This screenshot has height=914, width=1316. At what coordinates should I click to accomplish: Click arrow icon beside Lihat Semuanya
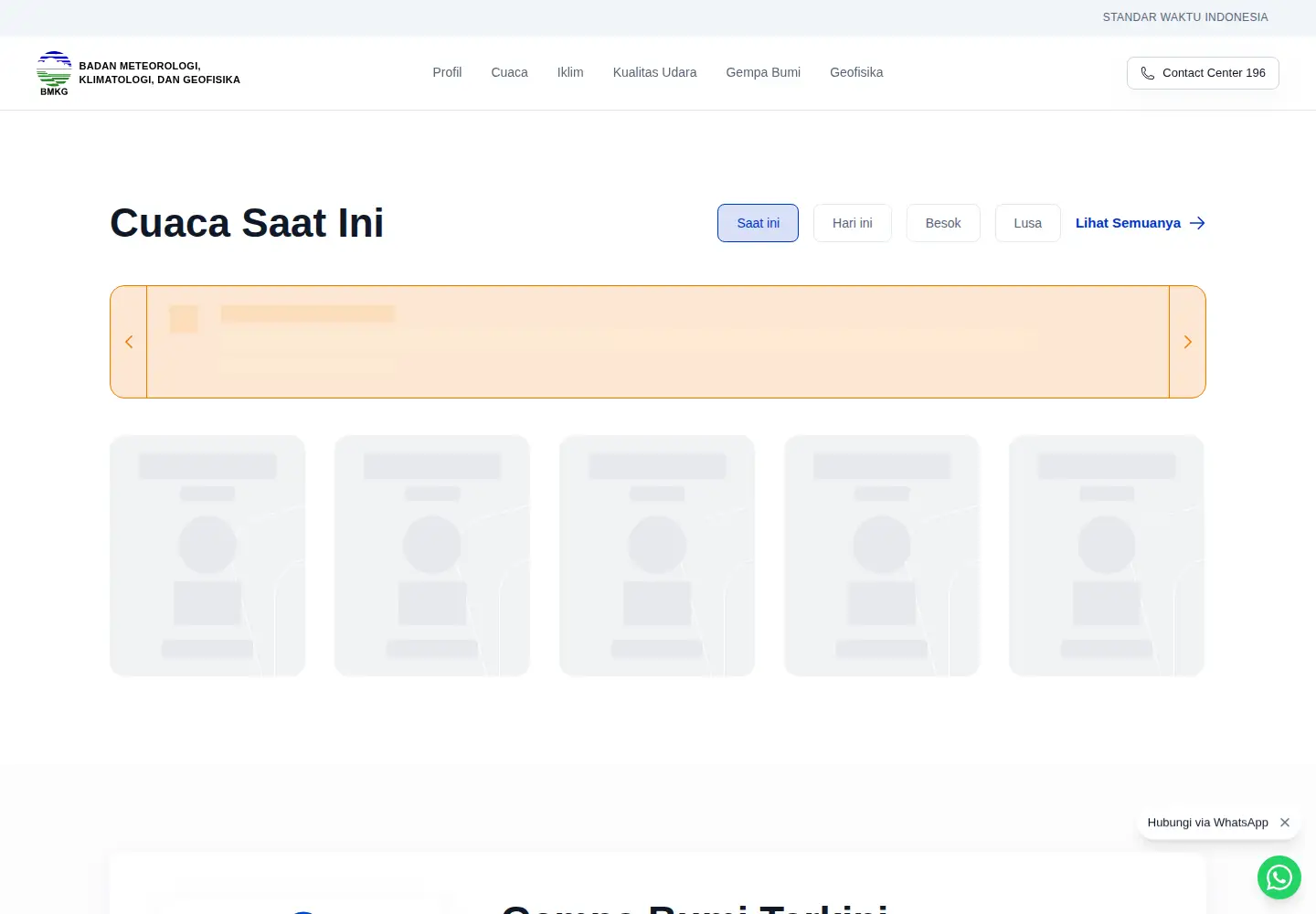coord(1197,223)
